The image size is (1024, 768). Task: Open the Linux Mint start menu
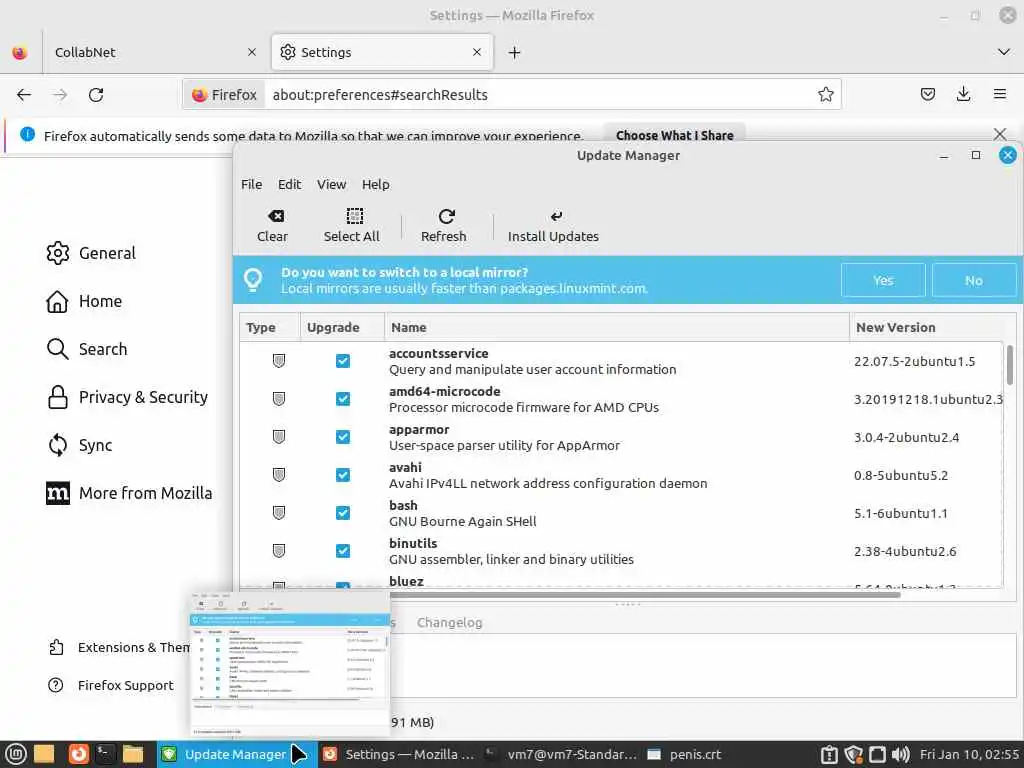[x=16, y=754]
